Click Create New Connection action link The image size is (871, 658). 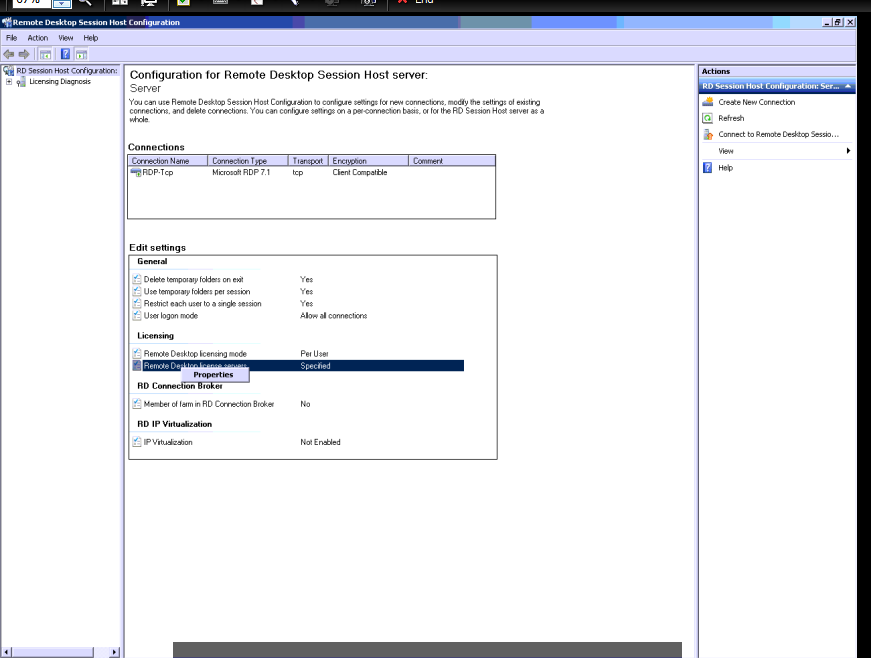756,102
